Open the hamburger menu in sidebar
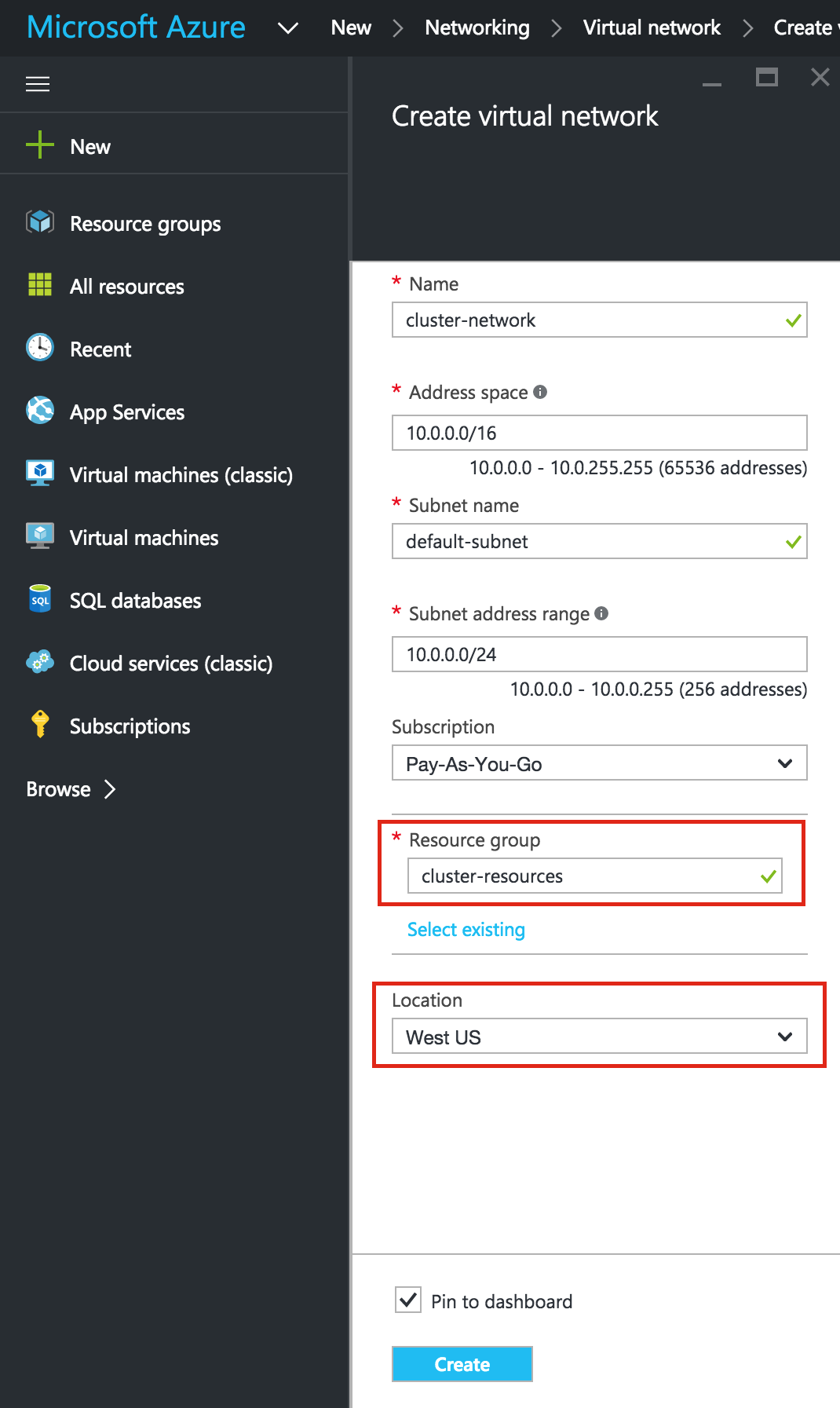Screen dimensions: 840x1408 click(x=38, y=84)
